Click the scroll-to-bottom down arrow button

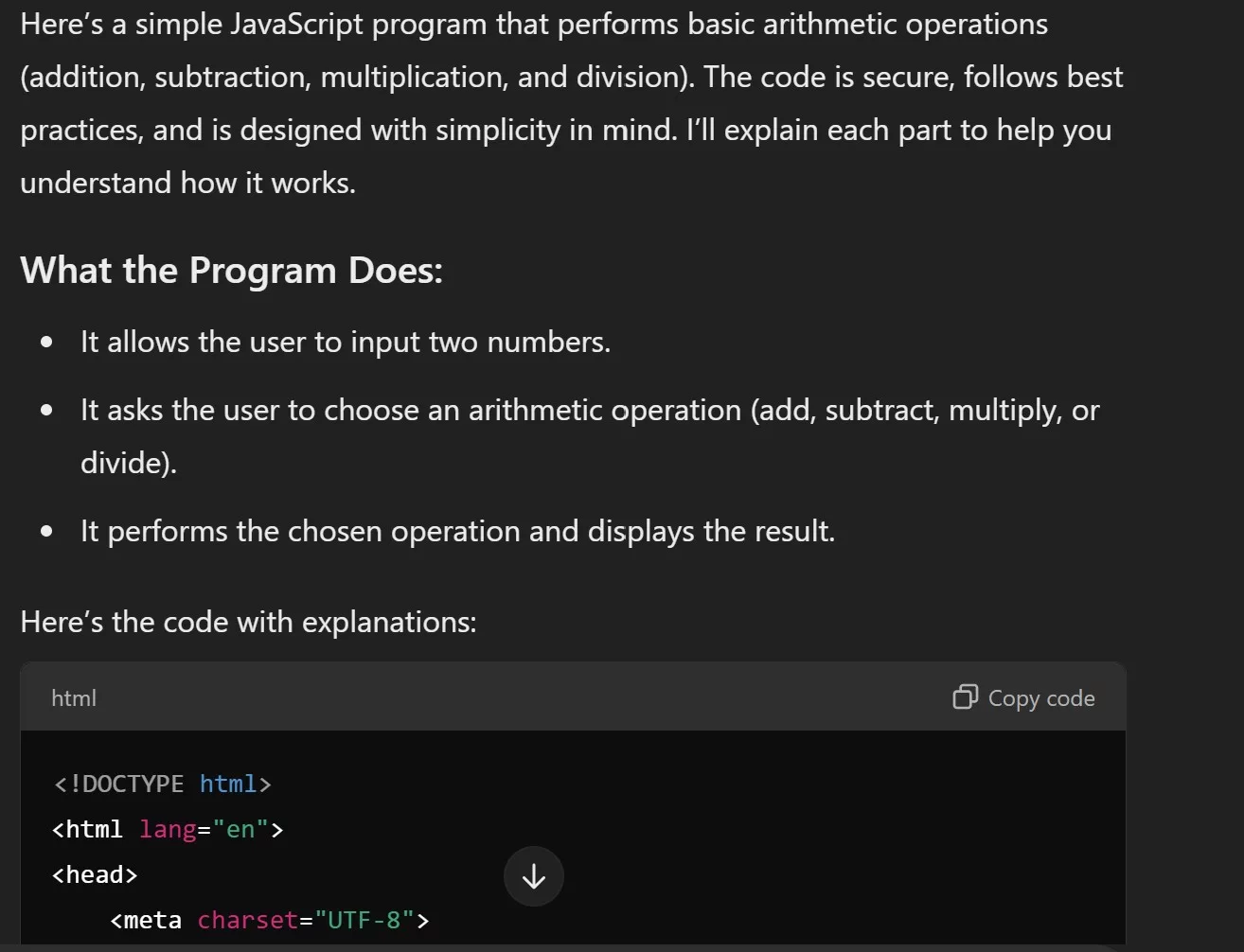pyautogui.click(x=534, y=876)
